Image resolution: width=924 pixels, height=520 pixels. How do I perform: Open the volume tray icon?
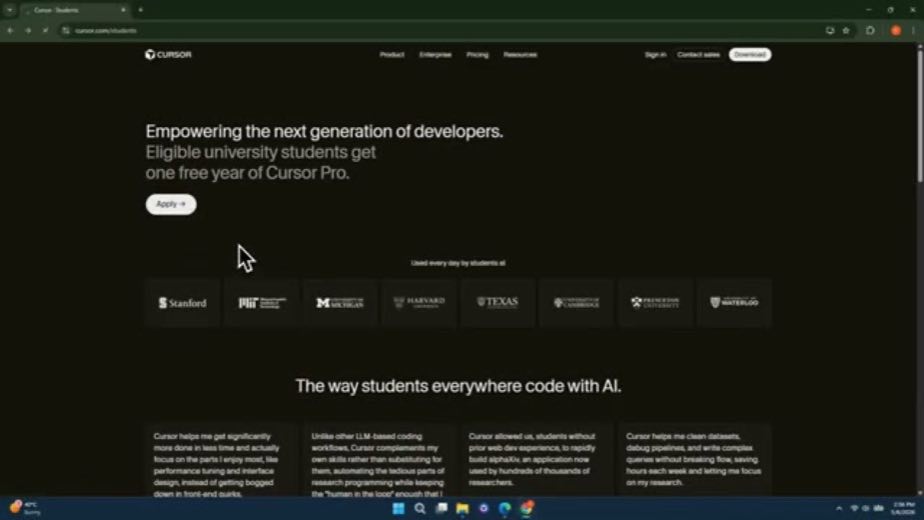tap(866, 508)
